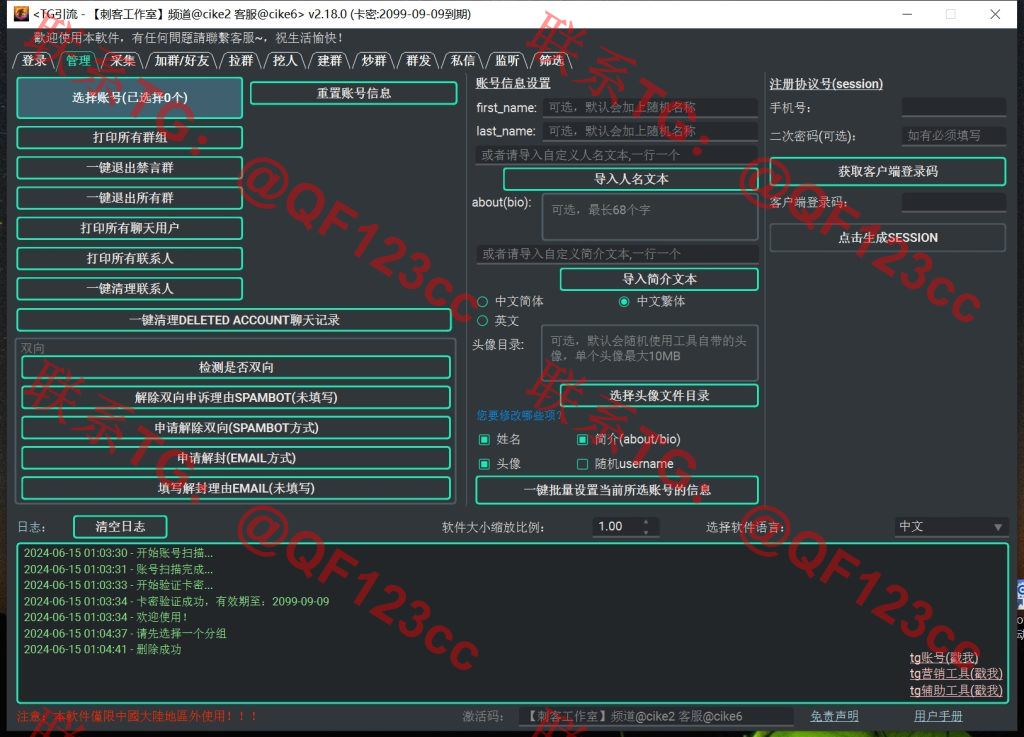
Task: Click 打印所有联系人 button
Action: (130, 258)
